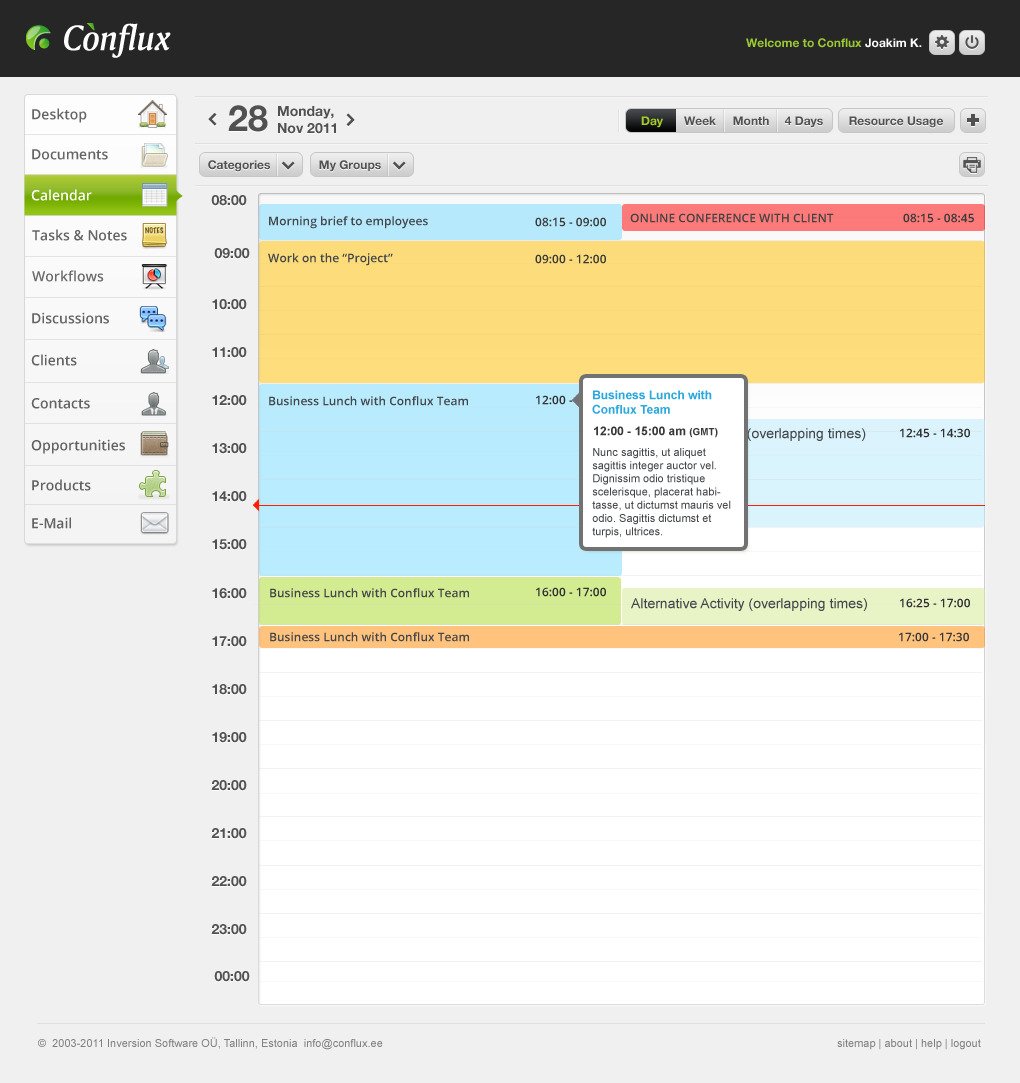Open Resource Usage view

click(x=896, y=120)
